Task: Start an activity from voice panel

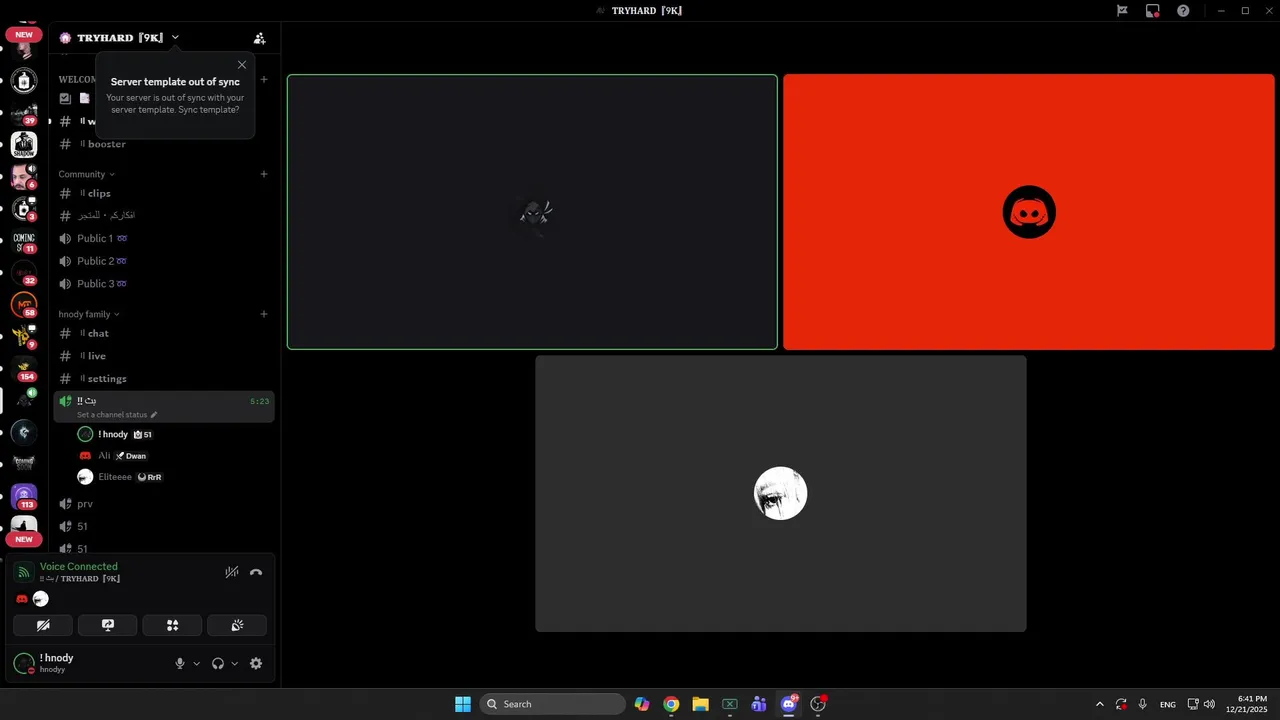Action: (x=172, y=625)
